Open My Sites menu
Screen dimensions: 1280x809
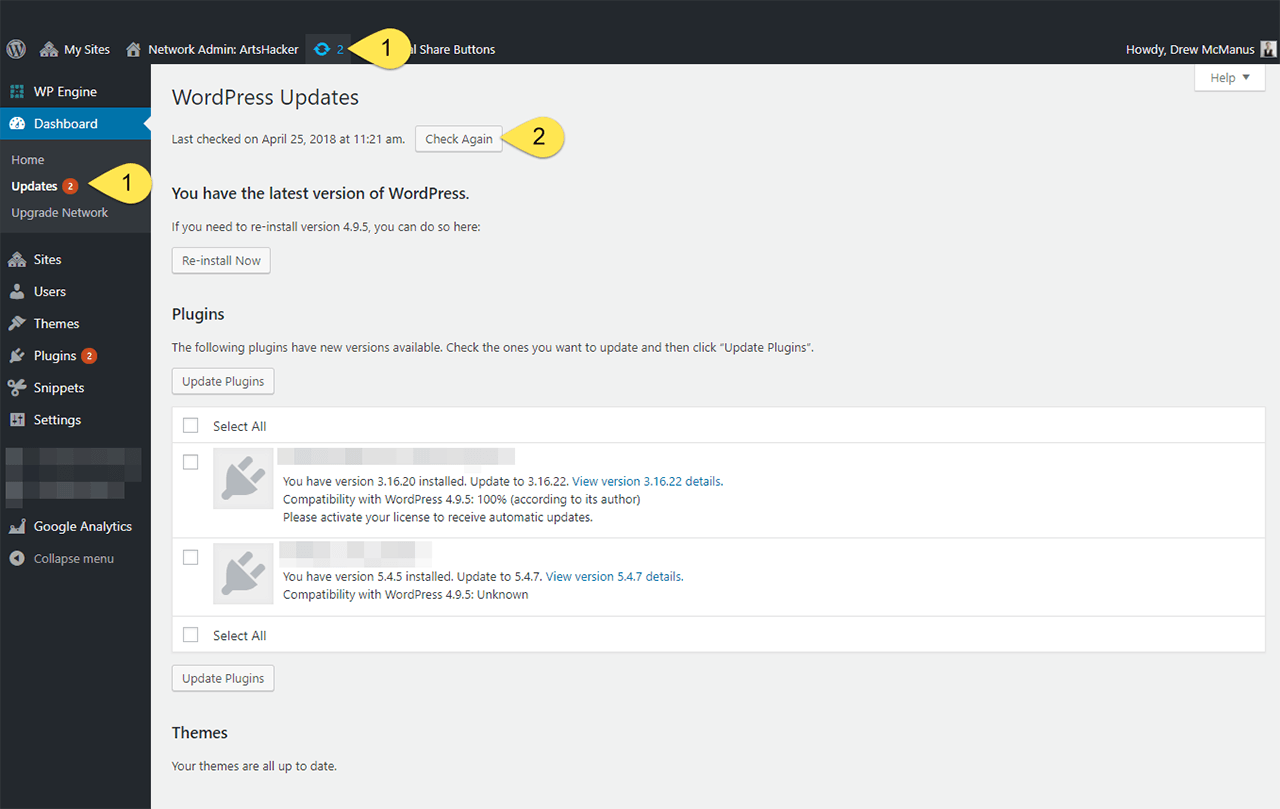coord(75,49)
